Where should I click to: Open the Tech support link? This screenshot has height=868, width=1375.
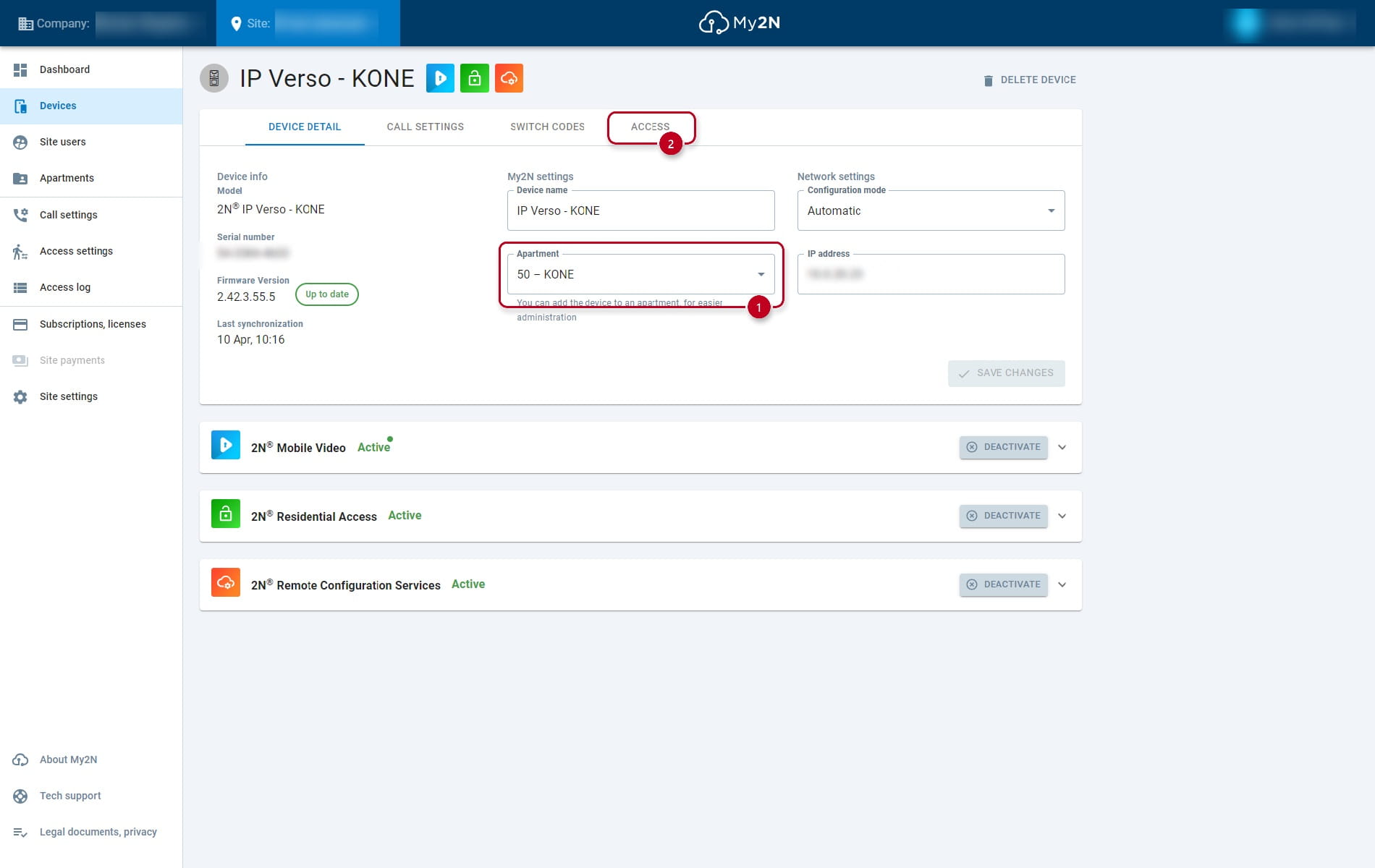pos(91,796)
